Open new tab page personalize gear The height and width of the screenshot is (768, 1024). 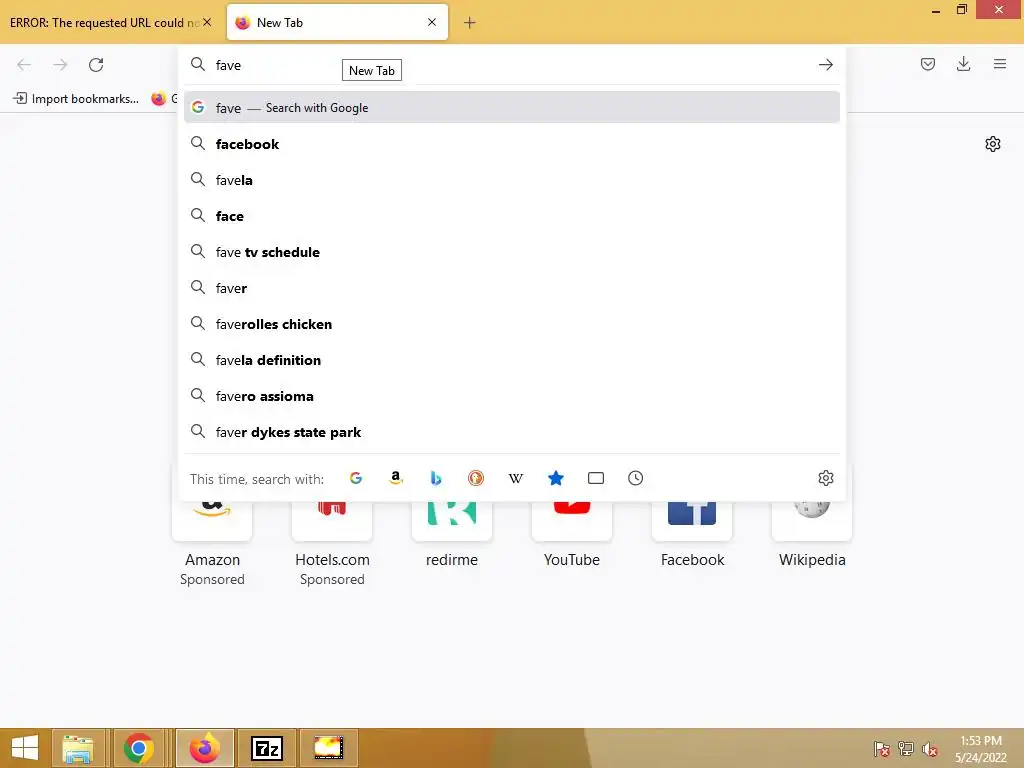(993, 144)
